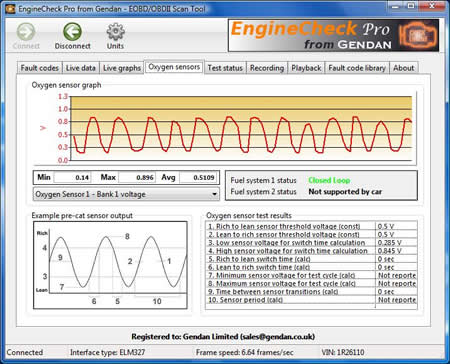Click the 'Registered to: Gendan Limited' text

coord(223,337)
